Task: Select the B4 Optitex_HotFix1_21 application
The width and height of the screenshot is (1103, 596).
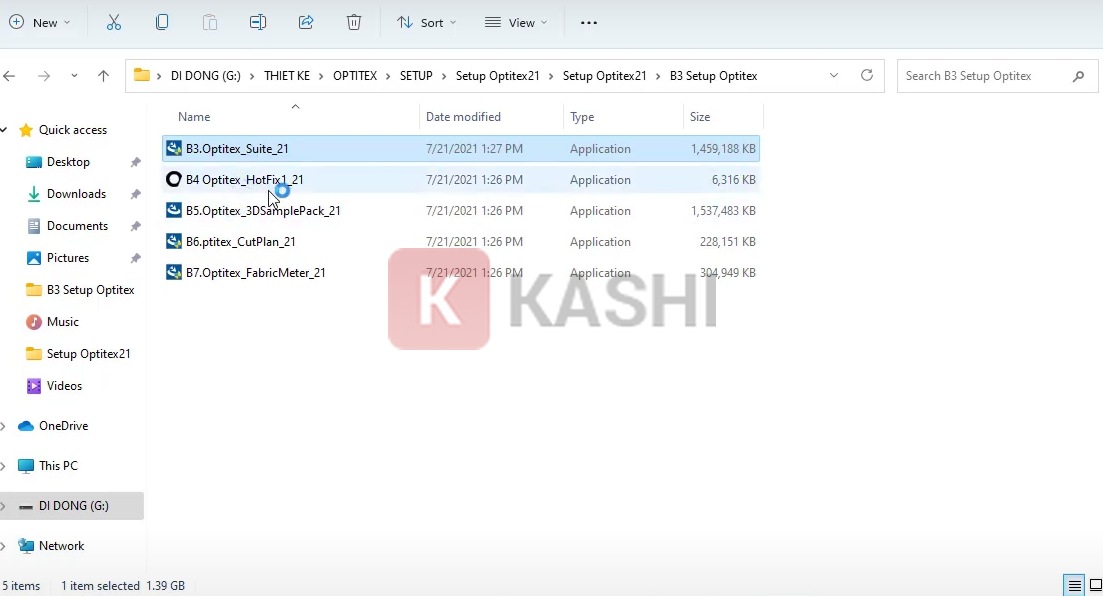Action: click(x=247, y=180)
